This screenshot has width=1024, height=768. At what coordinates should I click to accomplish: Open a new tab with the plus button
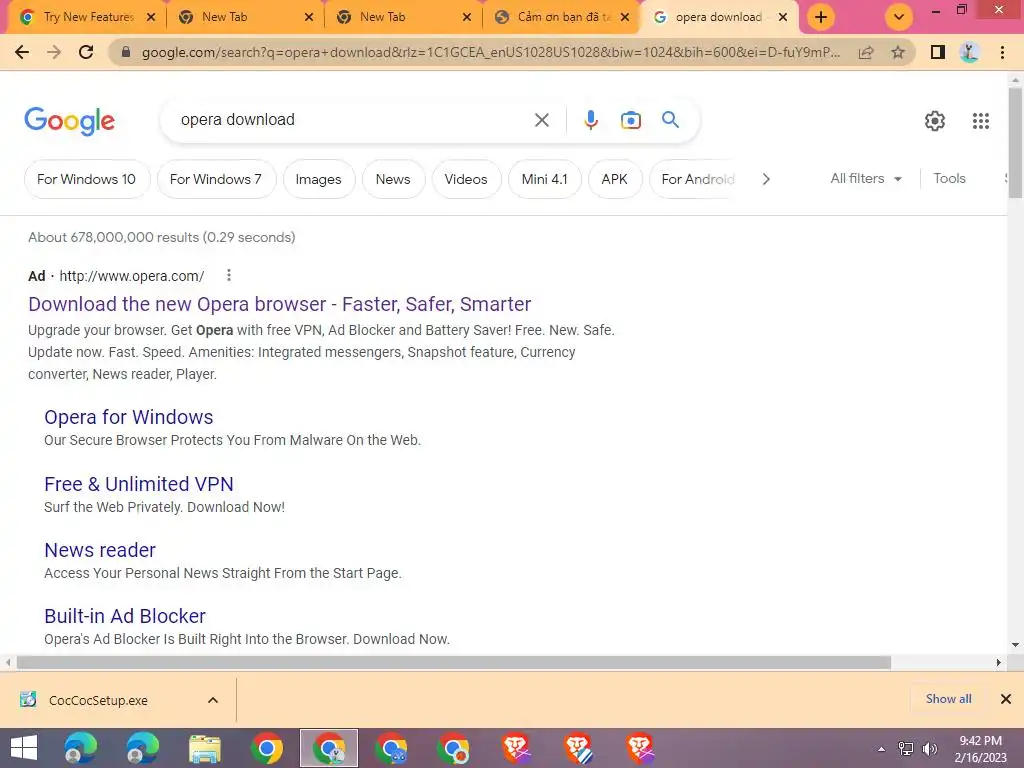821,17
